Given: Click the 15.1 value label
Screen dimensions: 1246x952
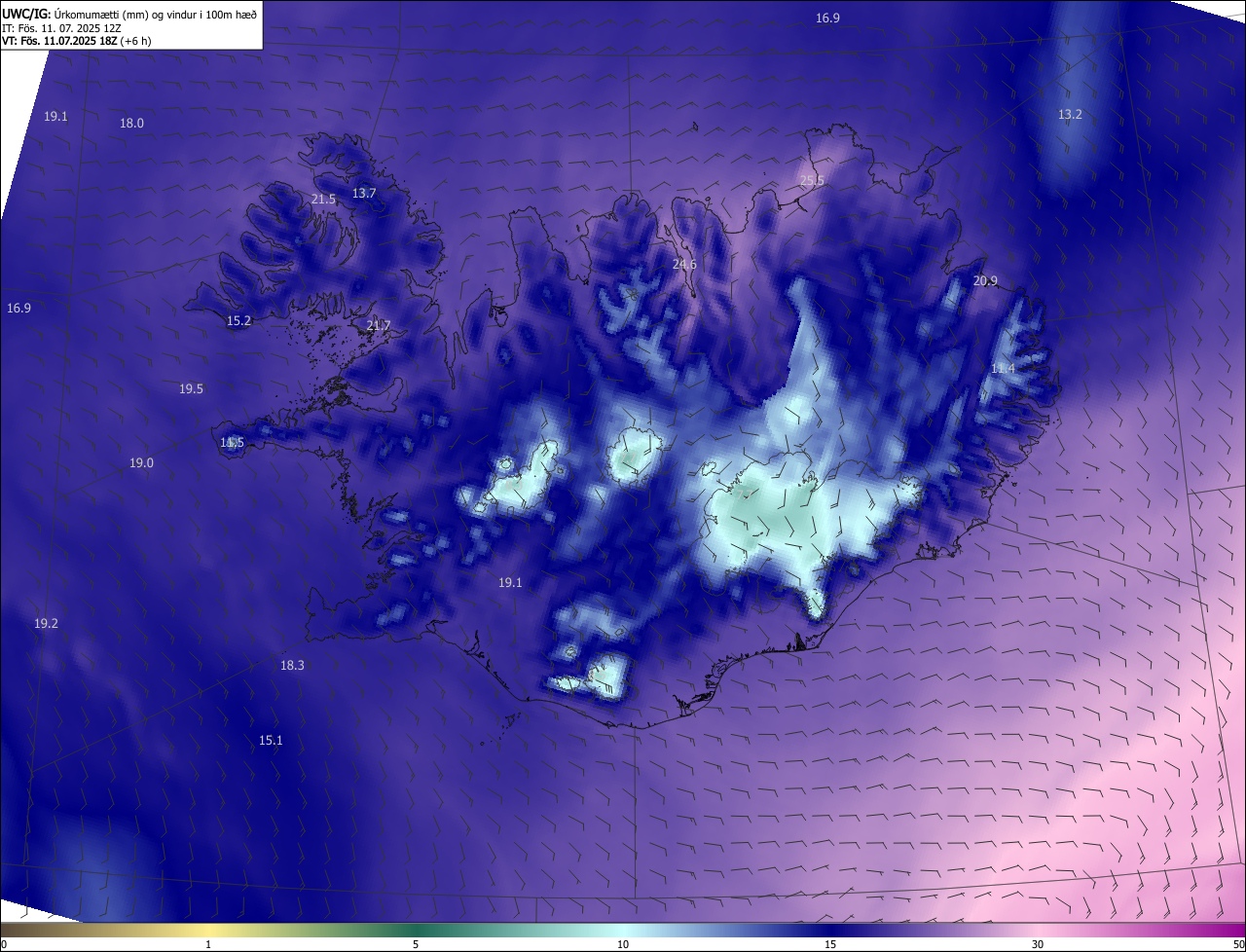Looking at the screenshot, I should [x=271, y=741].
